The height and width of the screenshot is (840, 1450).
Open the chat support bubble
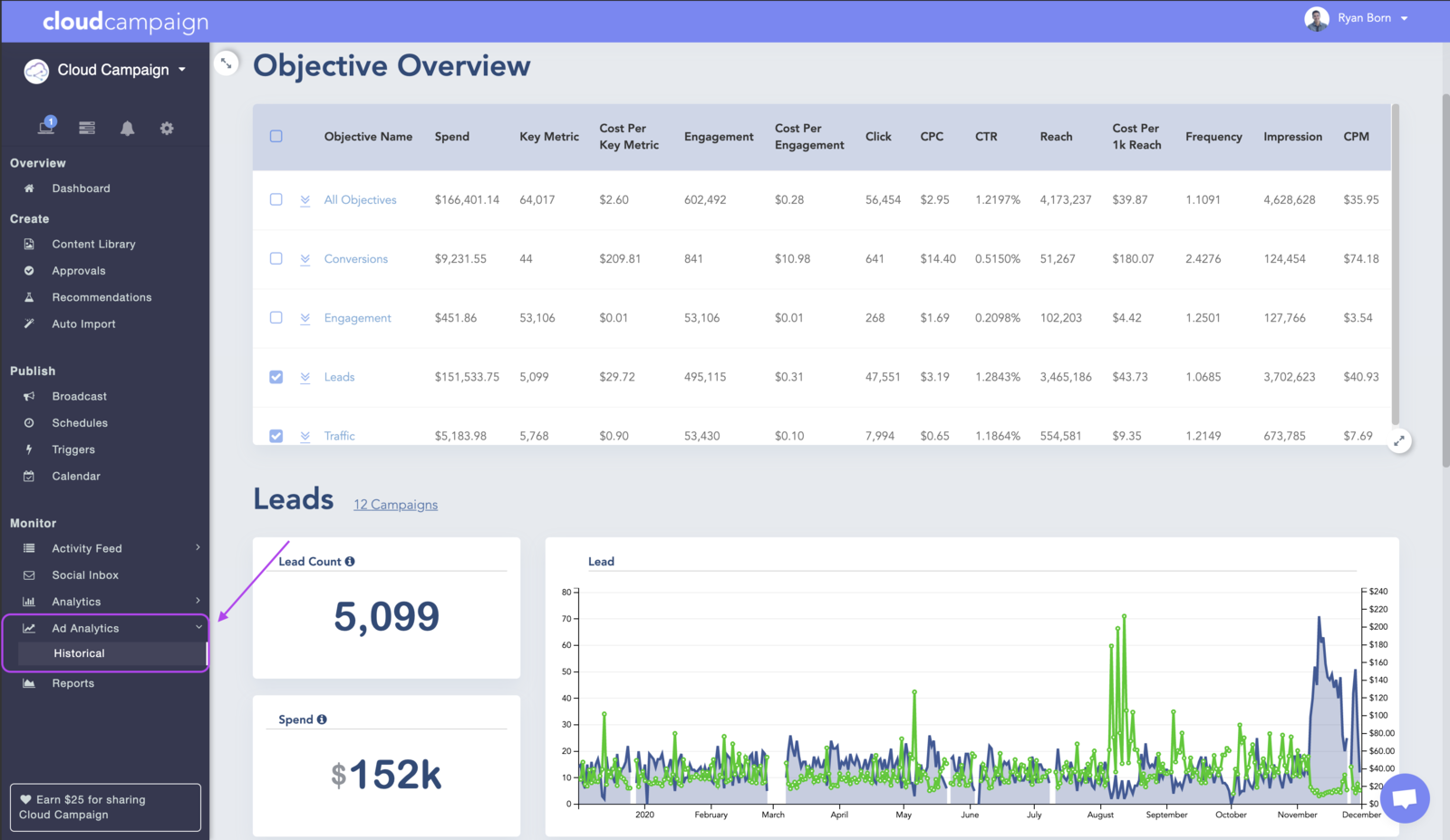1405,798
